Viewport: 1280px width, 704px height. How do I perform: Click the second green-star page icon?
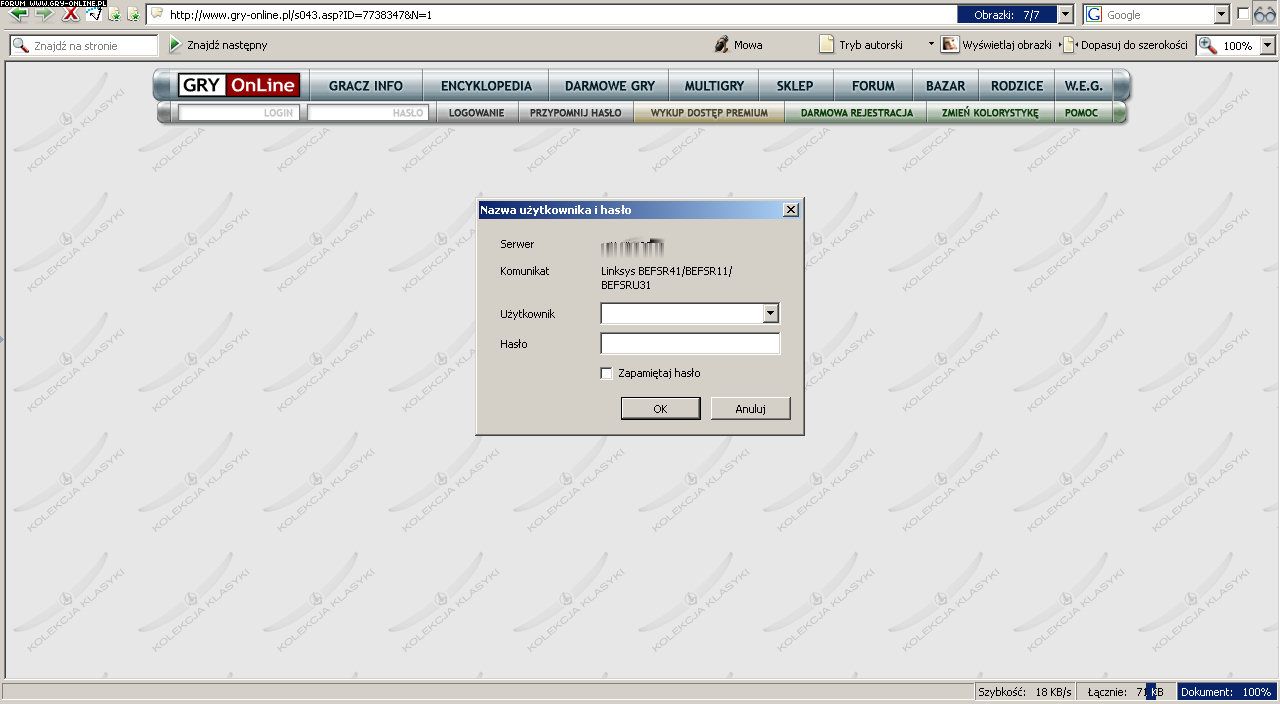point(133,14)
